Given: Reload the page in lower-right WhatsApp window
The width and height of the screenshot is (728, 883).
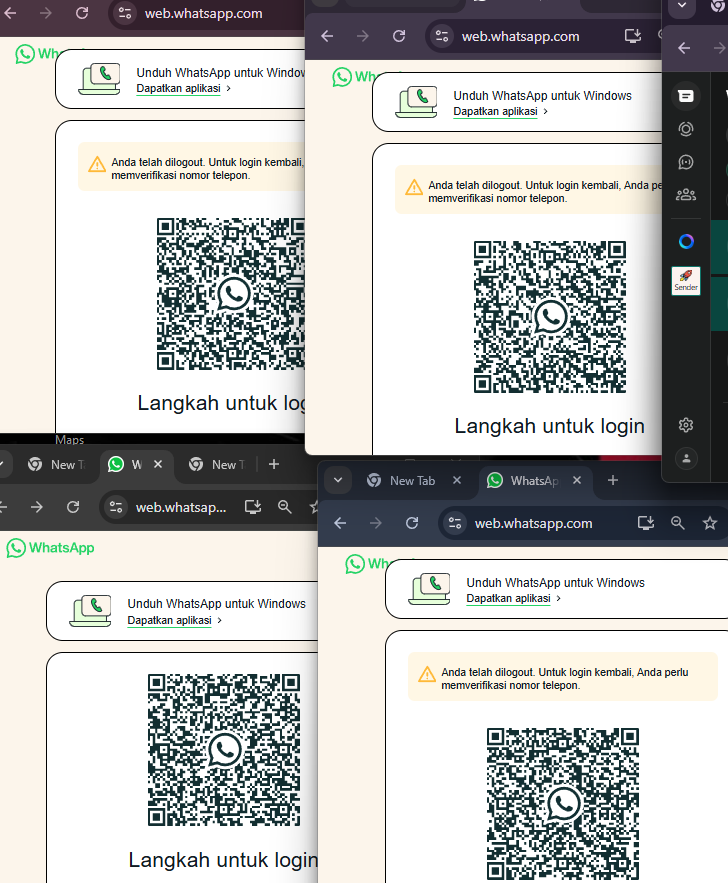Looking at the screenshot, I should (412, 523).
